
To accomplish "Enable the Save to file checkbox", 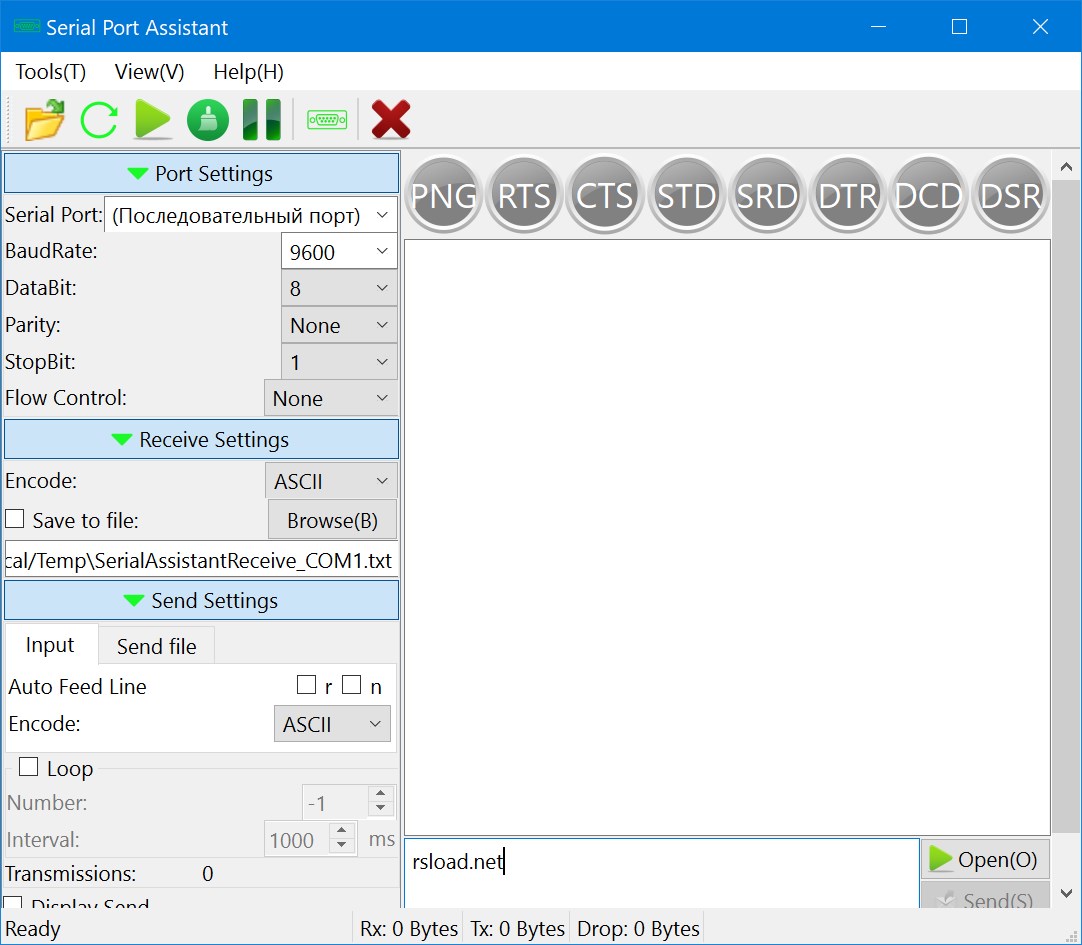I will click(x=15, y=520).
